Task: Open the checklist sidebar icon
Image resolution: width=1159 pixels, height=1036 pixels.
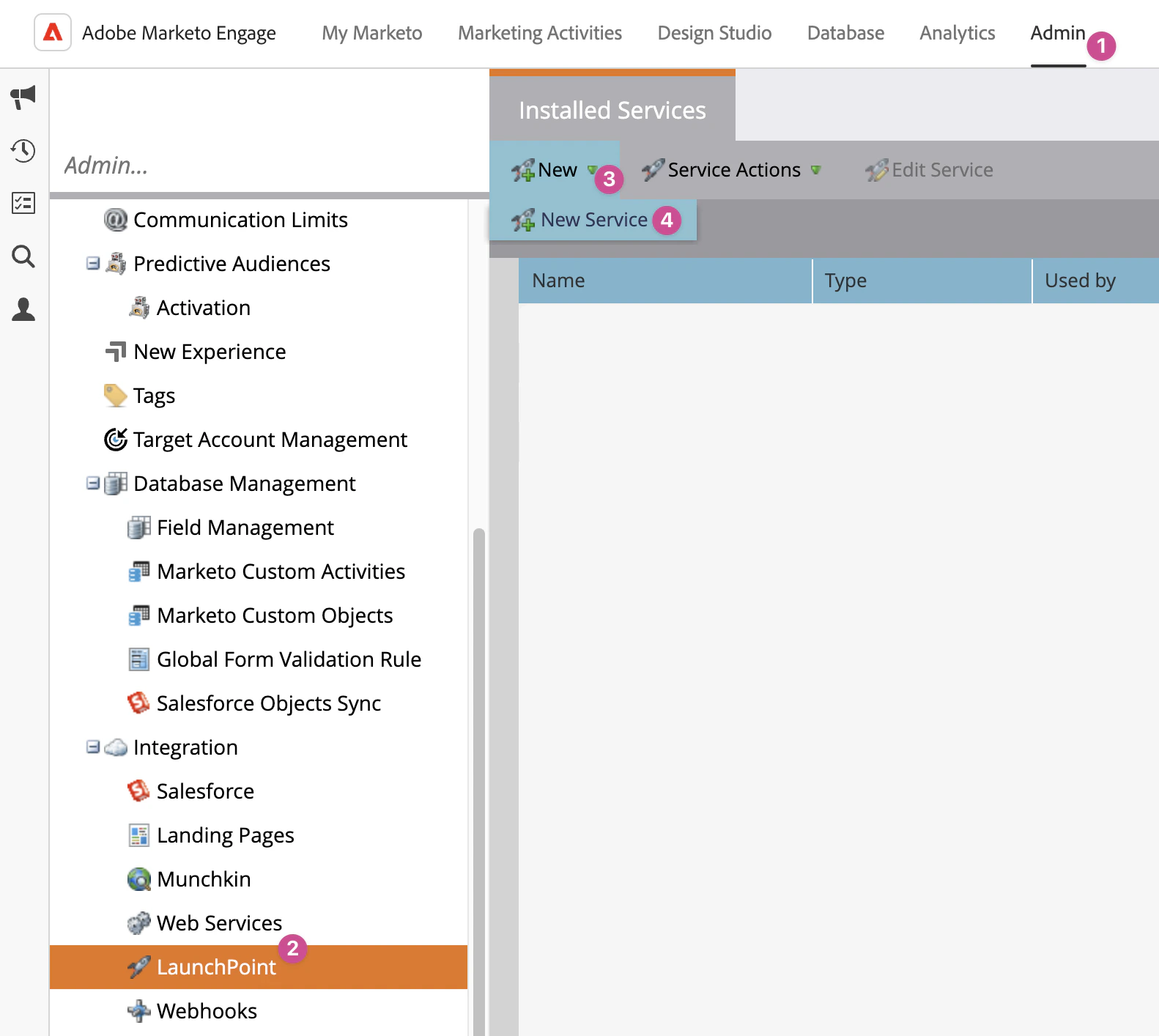Action: pos(23,203)
